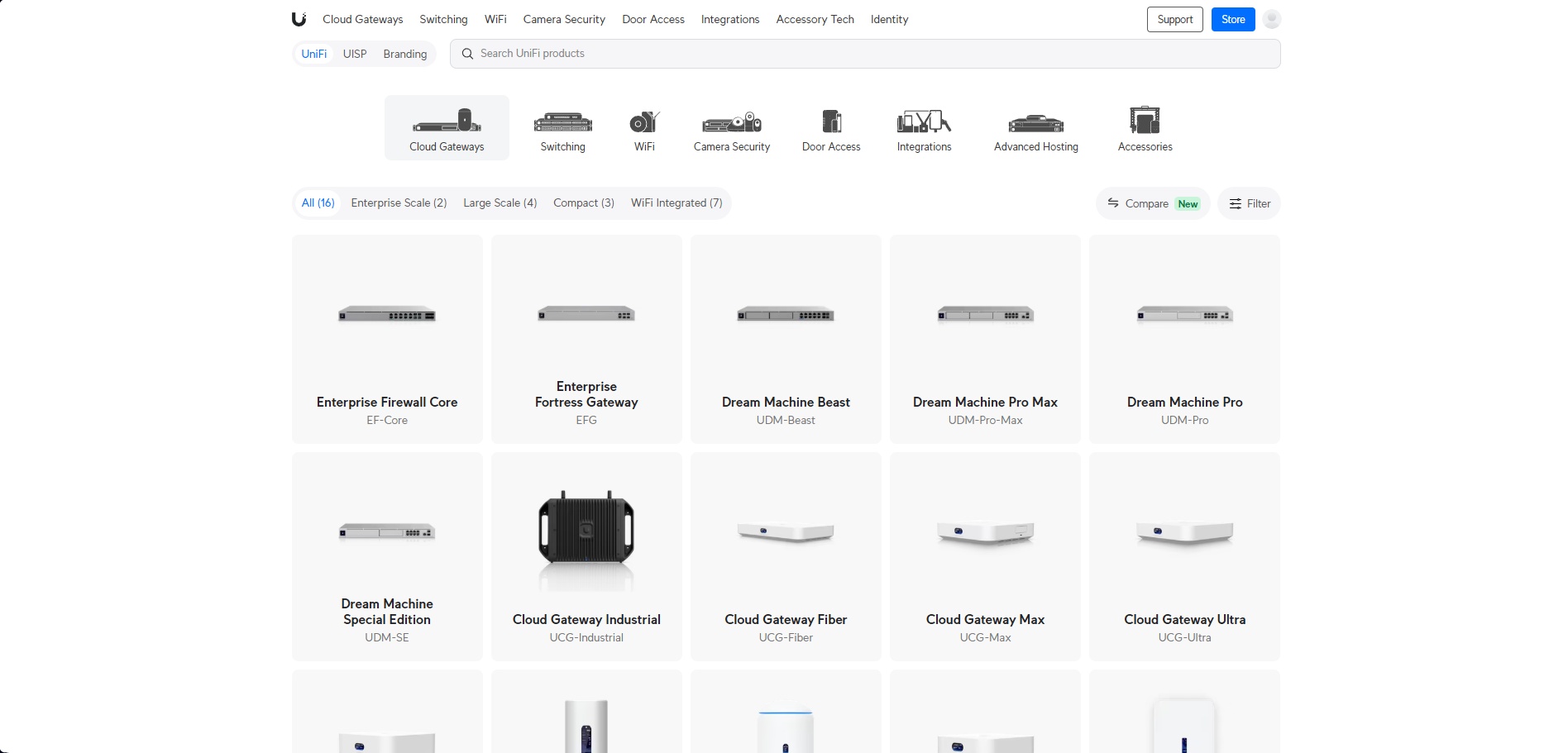Screen dimensions: 1568x753
Task: Focus the Search UniFi products field
Action: click(865, 54)
